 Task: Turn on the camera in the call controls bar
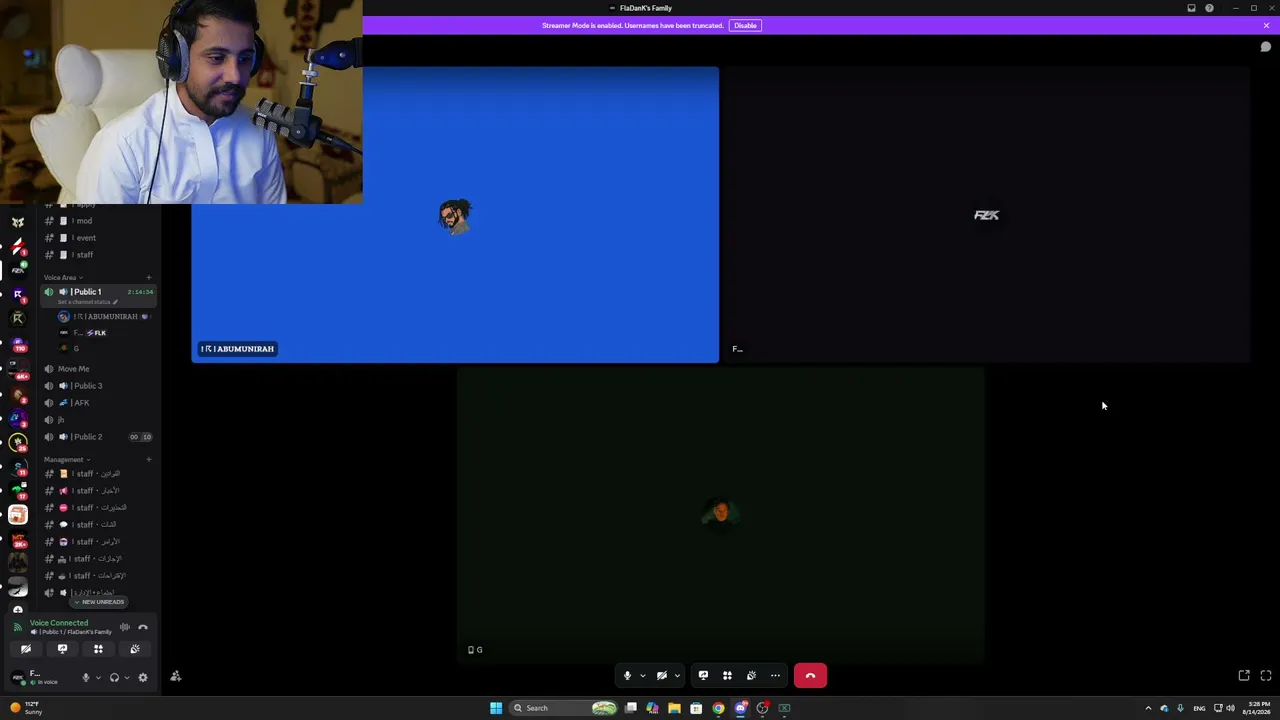(x=661, y=676)
